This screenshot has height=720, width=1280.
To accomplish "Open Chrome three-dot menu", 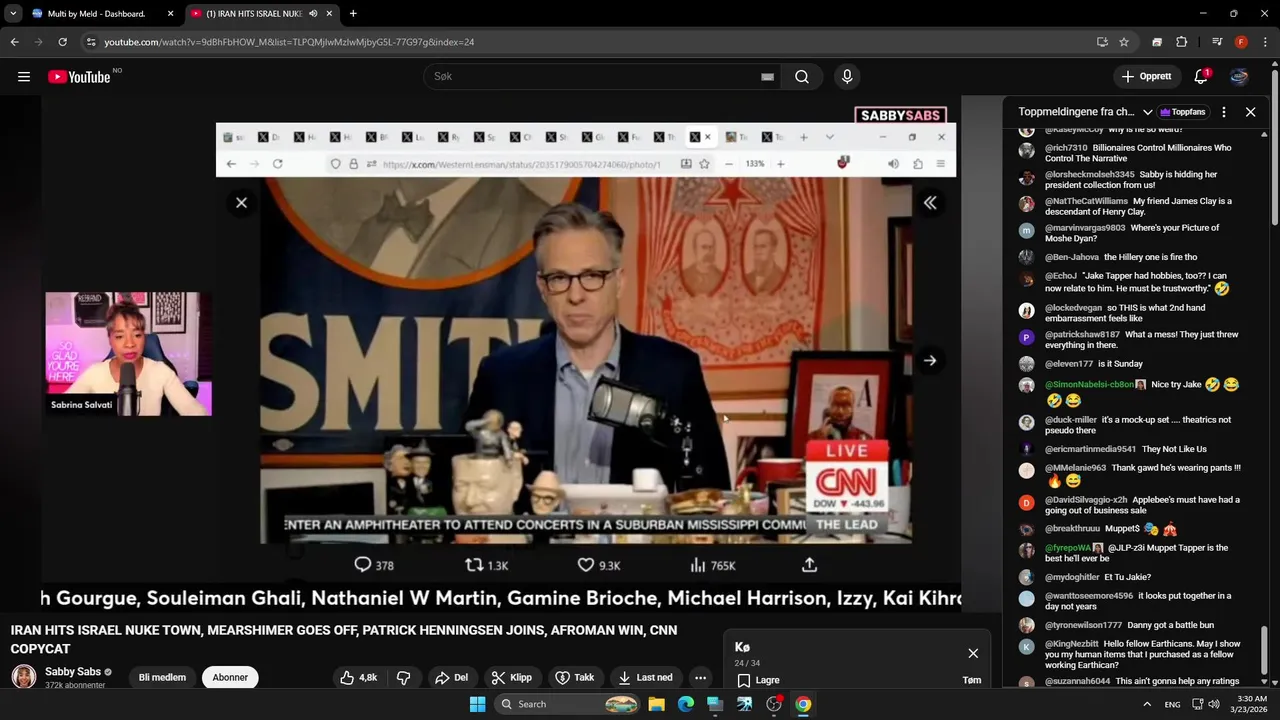I will (x=1265, y=42).
